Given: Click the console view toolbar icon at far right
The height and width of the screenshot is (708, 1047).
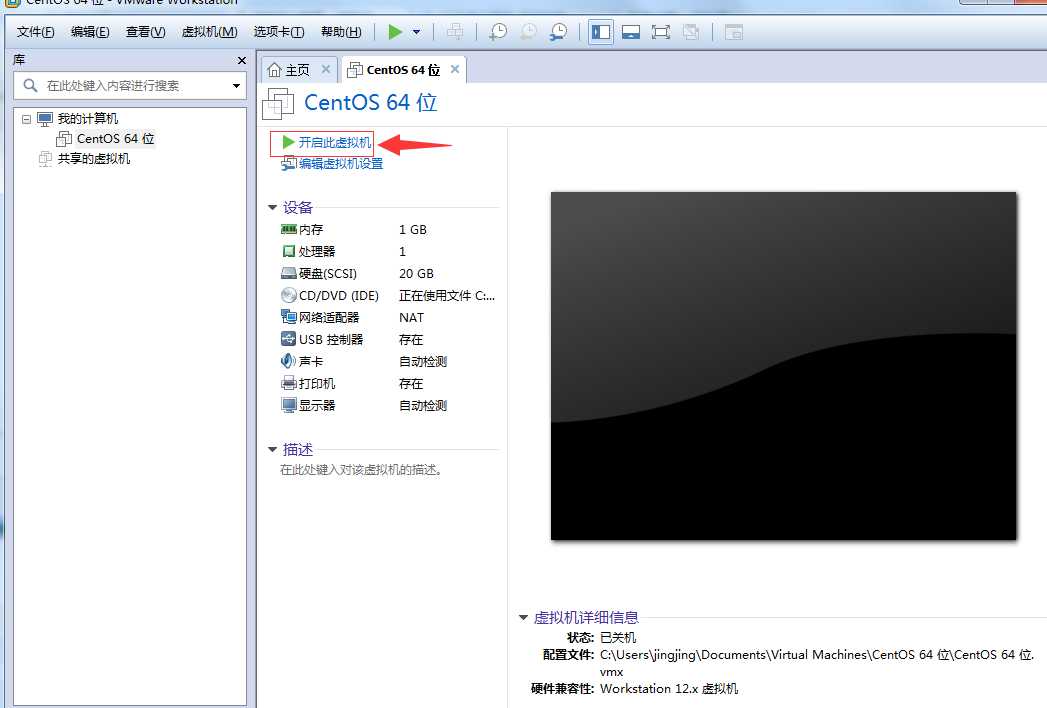Looking at the screenshot, I should 734,31.
